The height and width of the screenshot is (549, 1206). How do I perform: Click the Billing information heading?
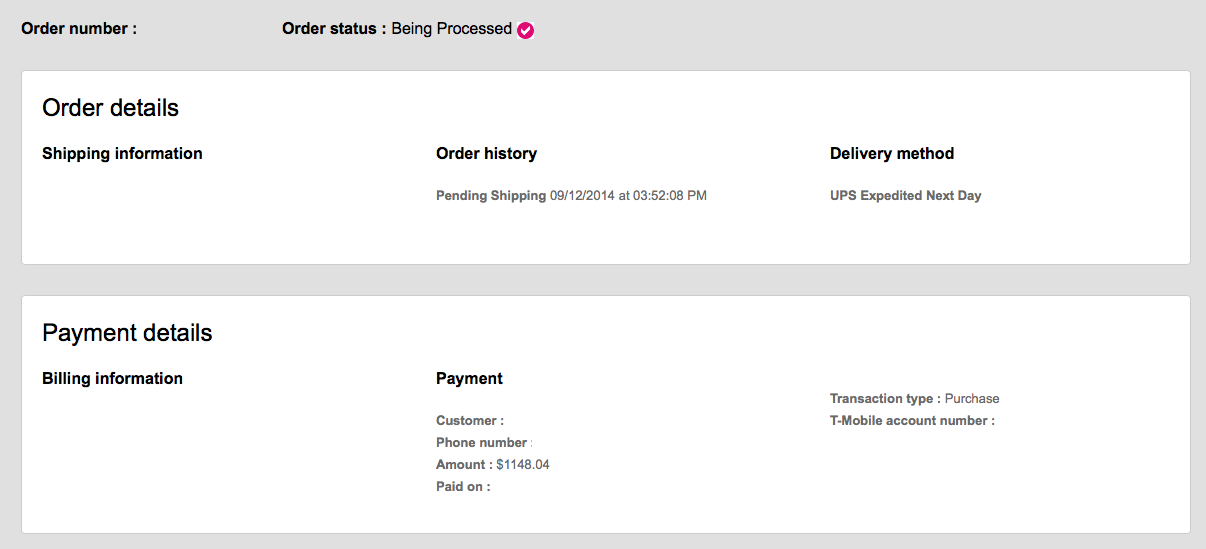[112, 378]
